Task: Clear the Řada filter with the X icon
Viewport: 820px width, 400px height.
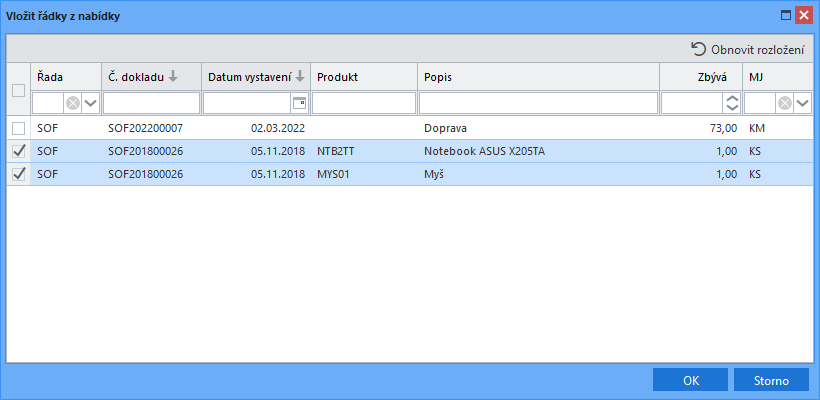Action: pos(73,103)
